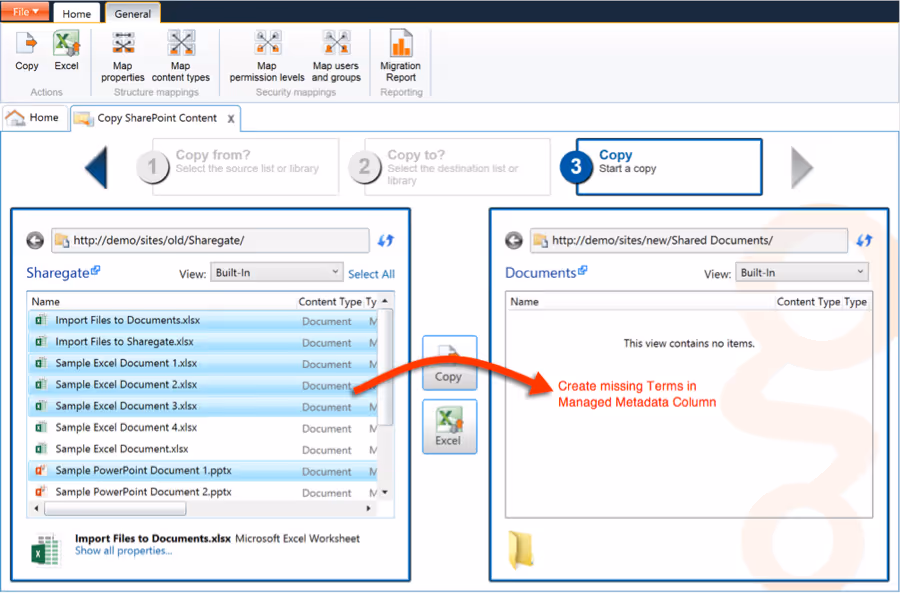Open Map users and groups in the ribbon

pos(336,57)
